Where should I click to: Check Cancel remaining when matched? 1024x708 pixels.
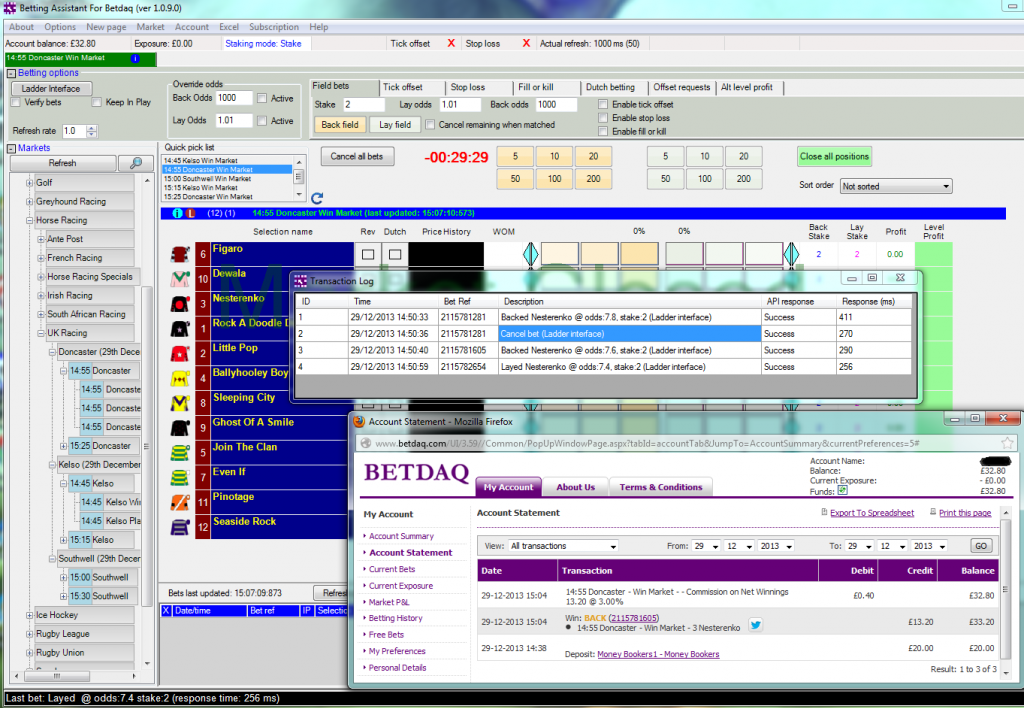pos(430,125)
